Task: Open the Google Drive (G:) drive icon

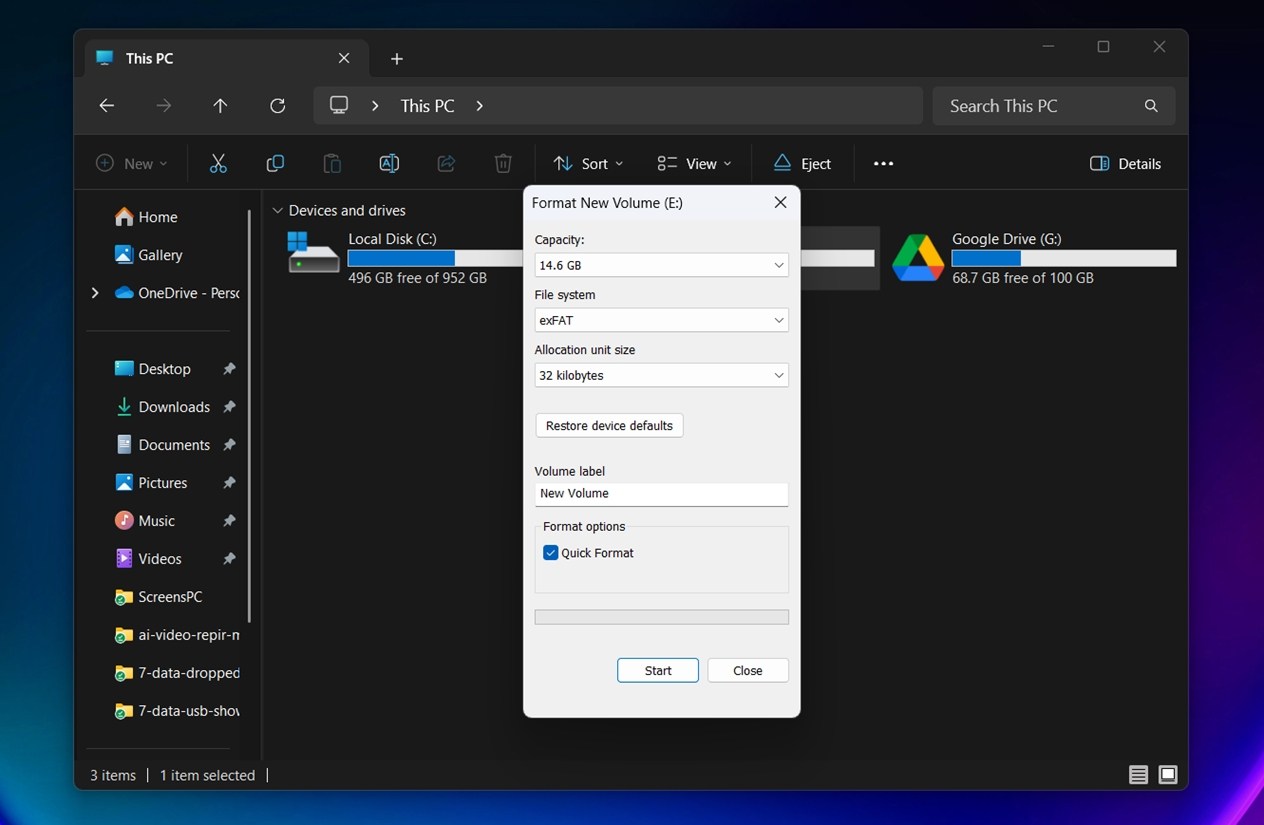Action: (x=918, y=258)
